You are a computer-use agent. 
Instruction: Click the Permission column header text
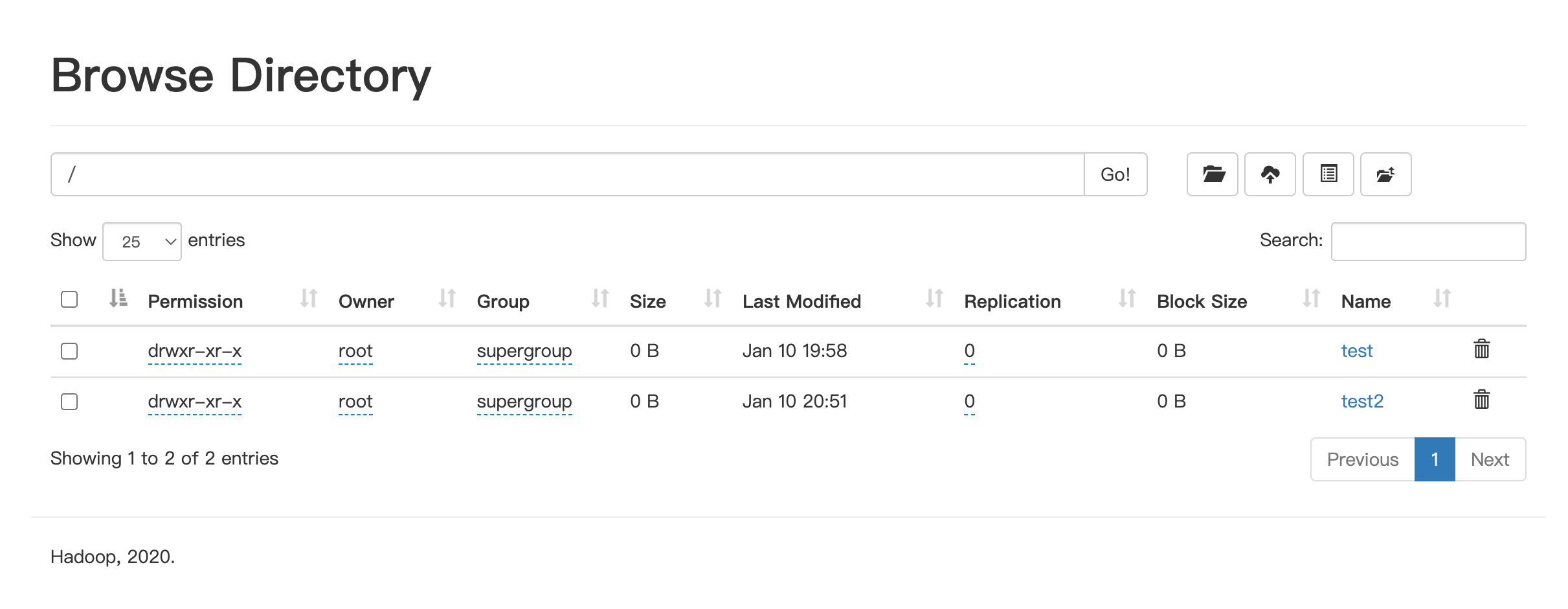(x=196, y=301)
